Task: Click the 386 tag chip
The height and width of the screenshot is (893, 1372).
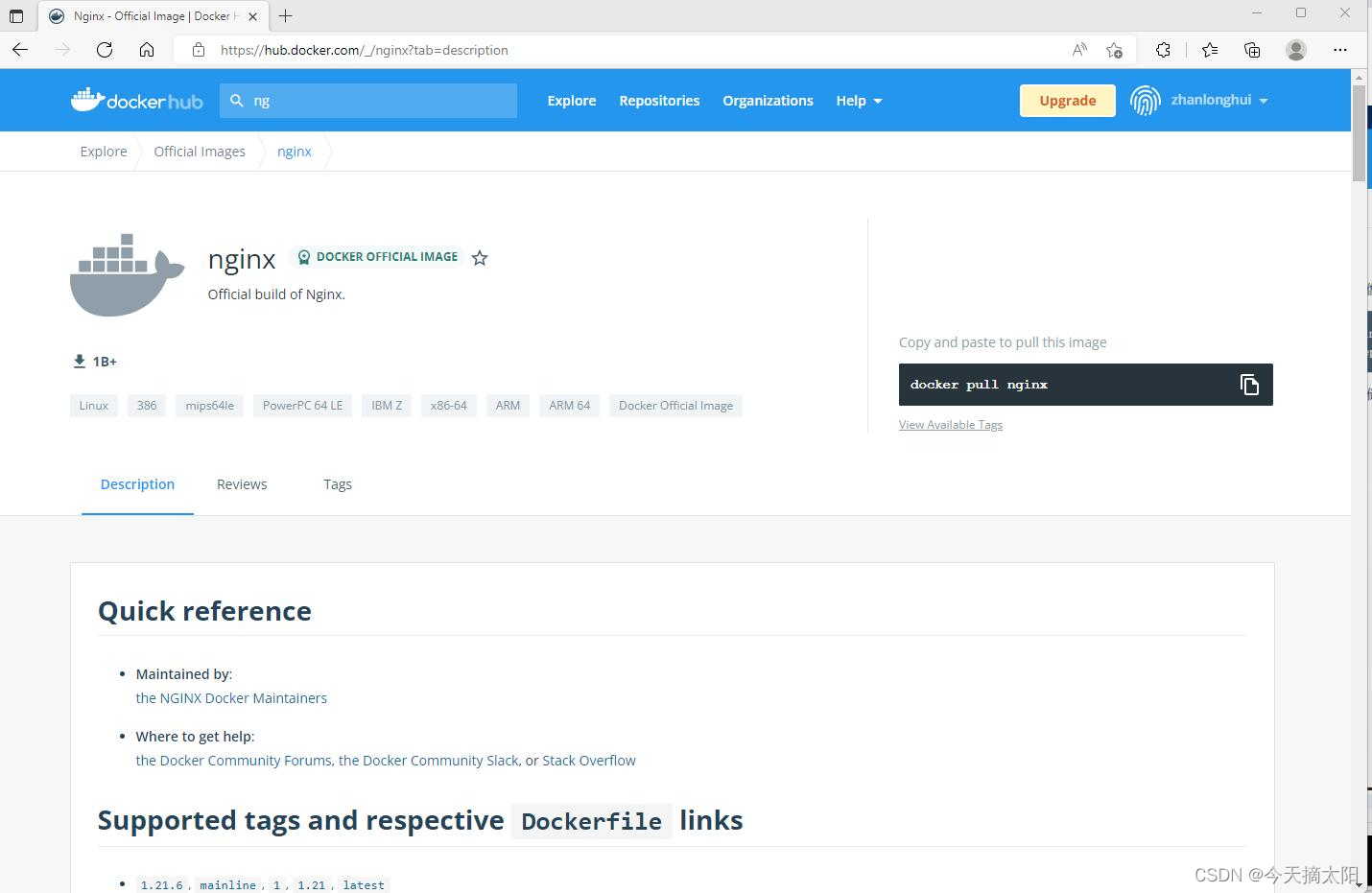Action: tap(147, 406)
